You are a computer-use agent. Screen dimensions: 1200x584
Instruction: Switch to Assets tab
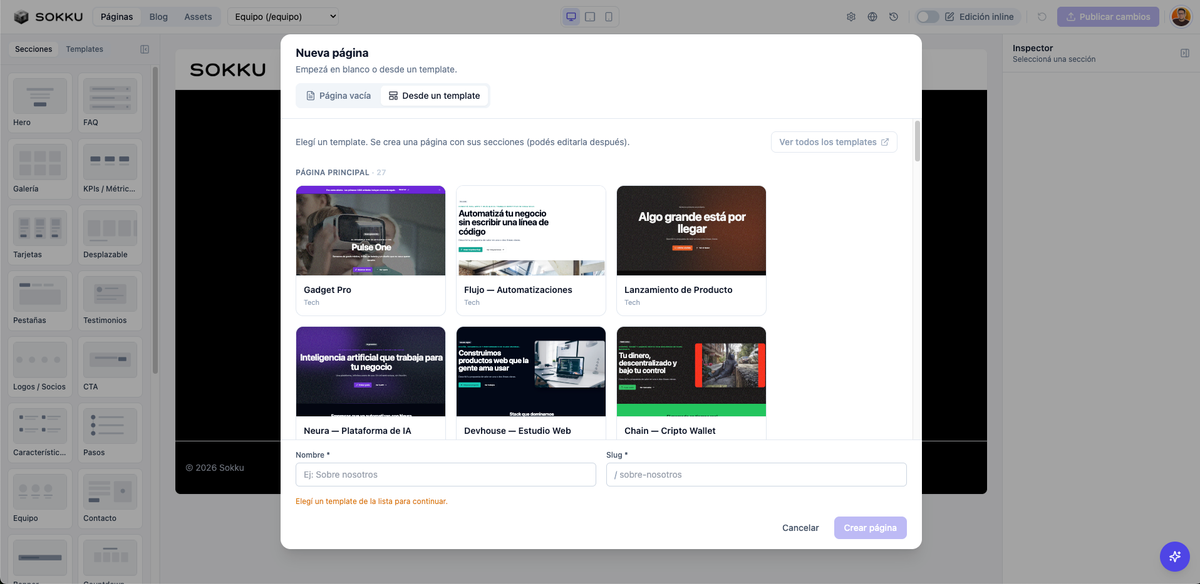point(198,17)
